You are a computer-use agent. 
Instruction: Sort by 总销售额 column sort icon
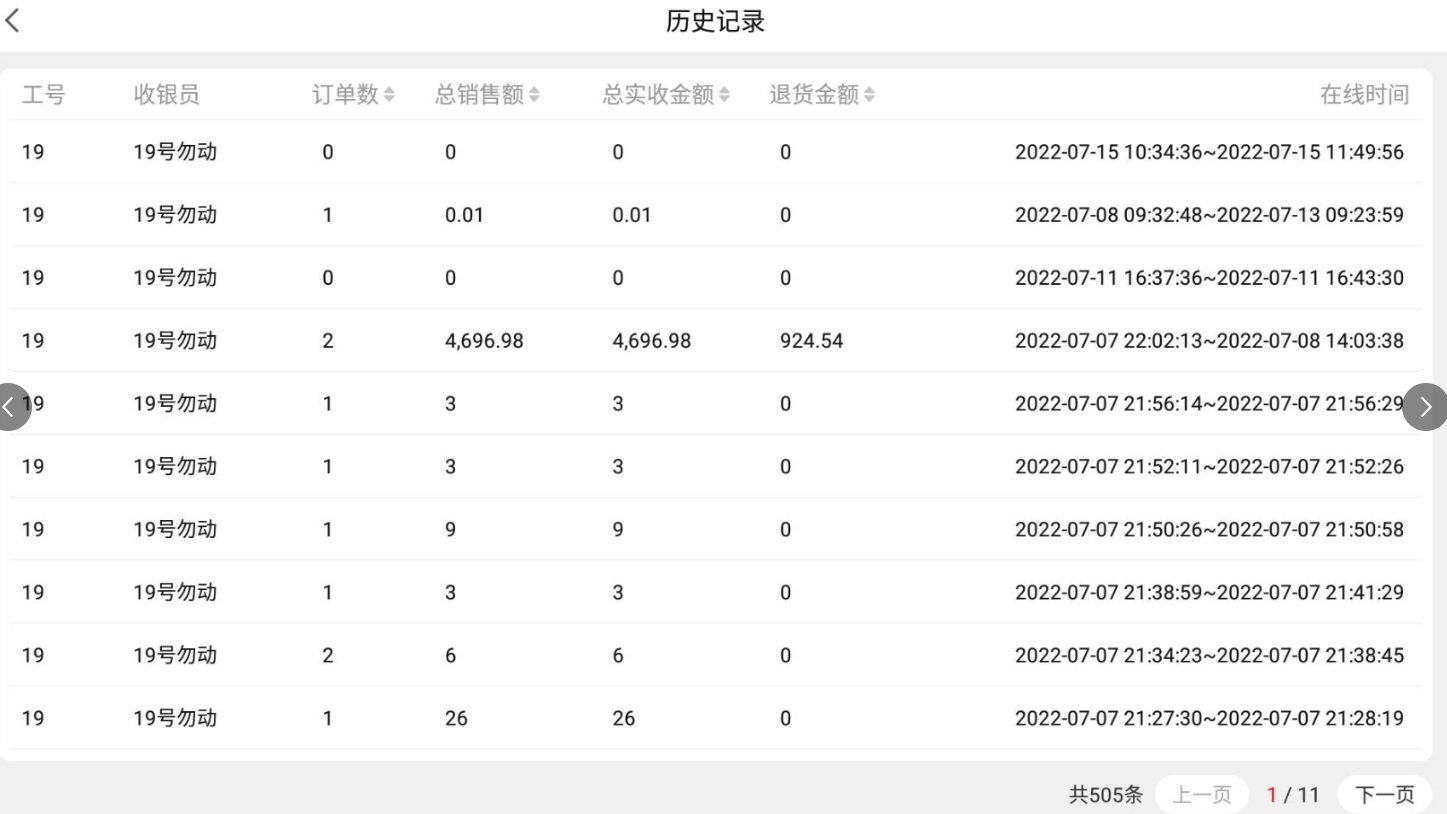point(534,95)
